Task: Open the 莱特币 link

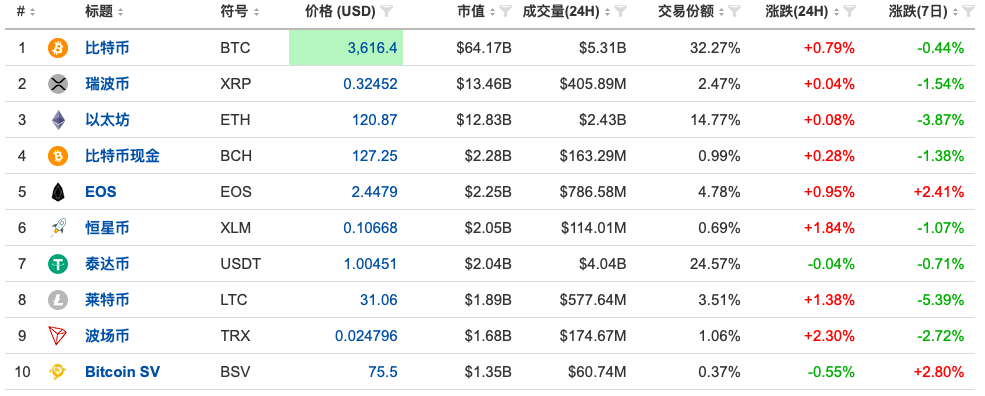Action: pyautogui.click(x=107, y=300)
